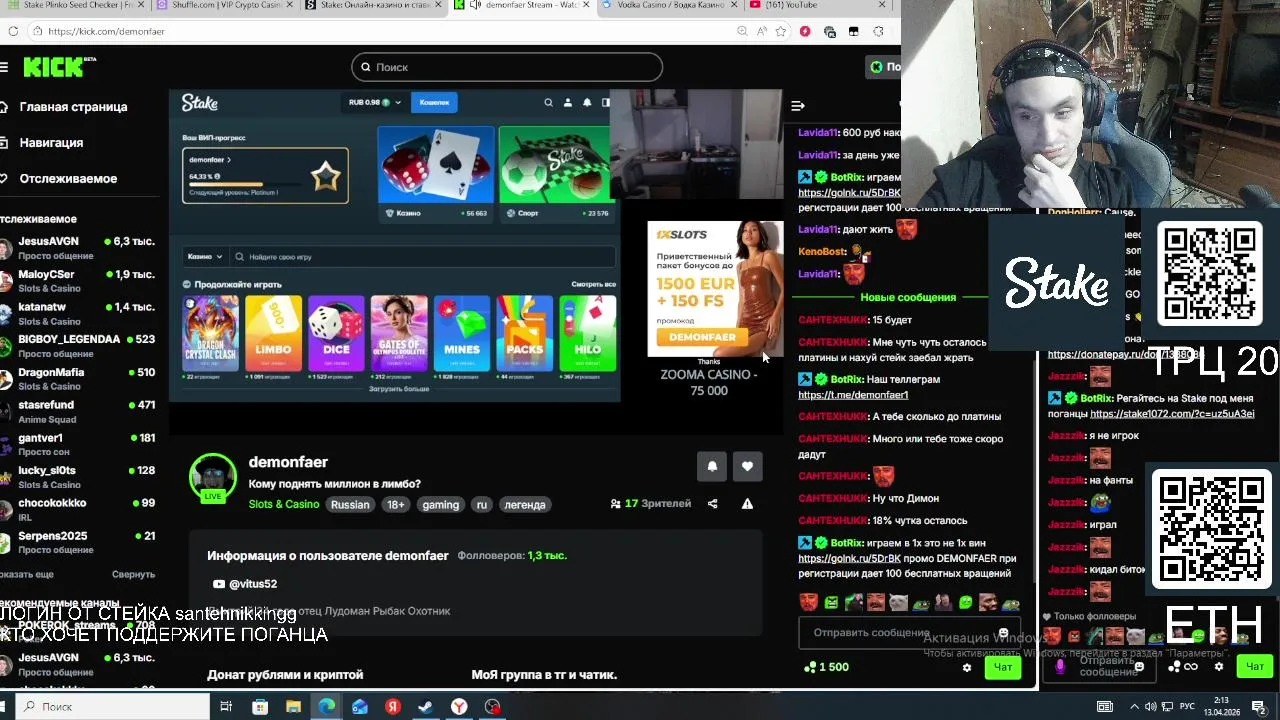The width and height of the screenshot is (1280, 720).
Task: Click the browser address bar URL
Action: coord(106,31)
